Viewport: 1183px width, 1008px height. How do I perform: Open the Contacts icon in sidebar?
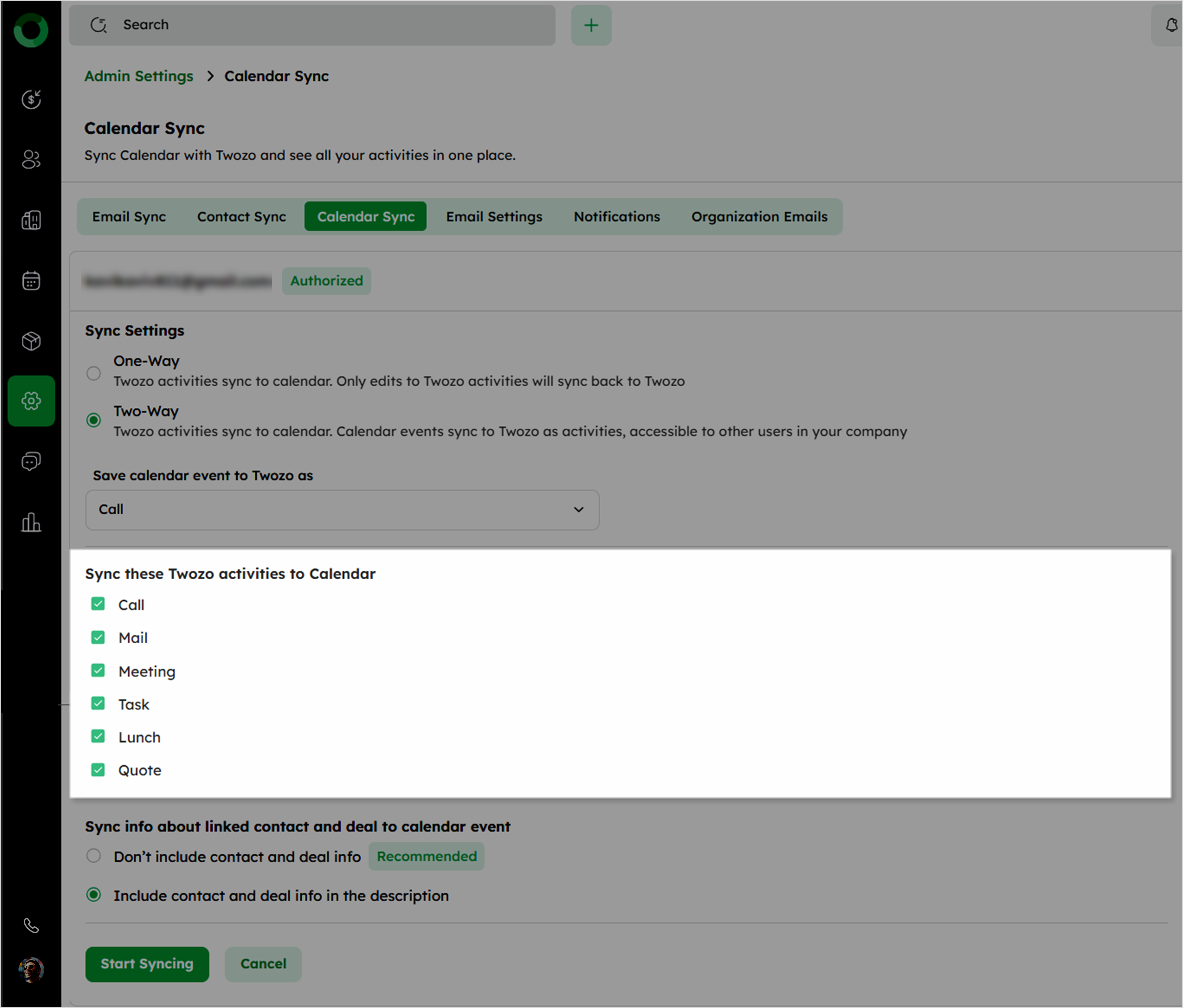[31, 160]
